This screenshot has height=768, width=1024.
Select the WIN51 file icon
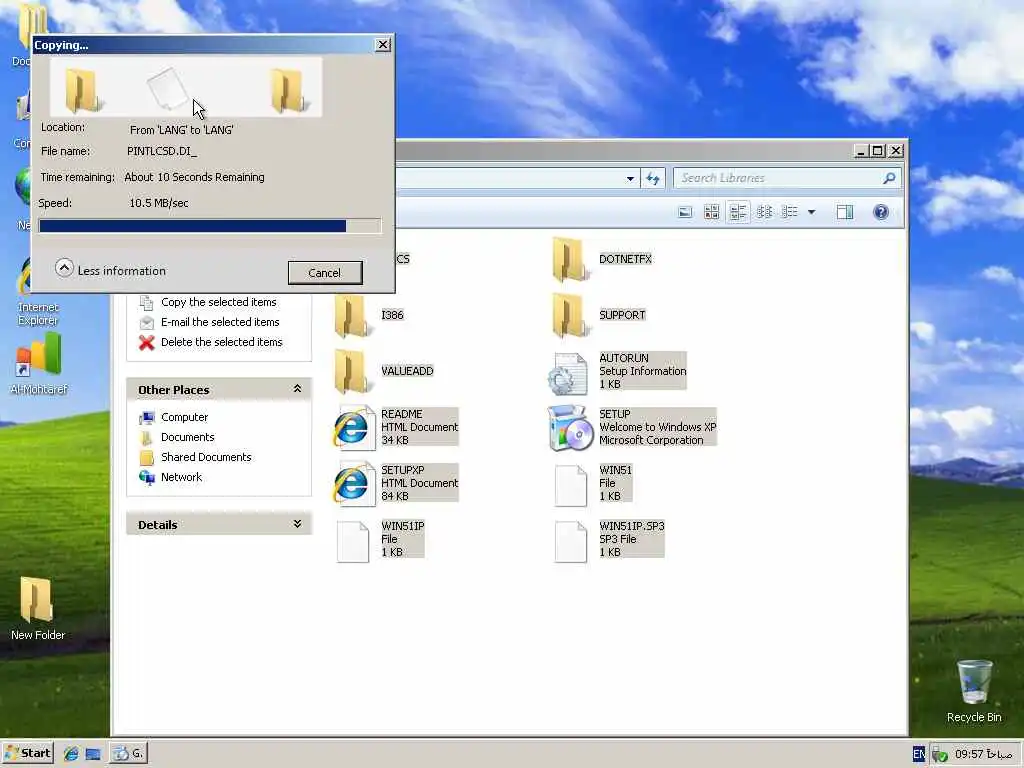tap(570, 486)
